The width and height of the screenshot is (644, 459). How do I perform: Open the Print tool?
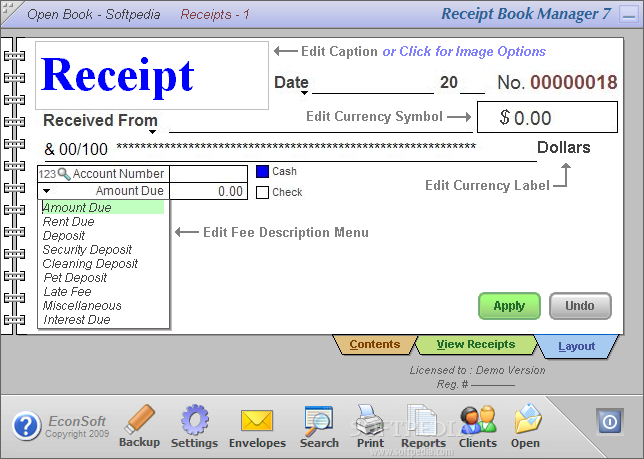click(370, 426)
